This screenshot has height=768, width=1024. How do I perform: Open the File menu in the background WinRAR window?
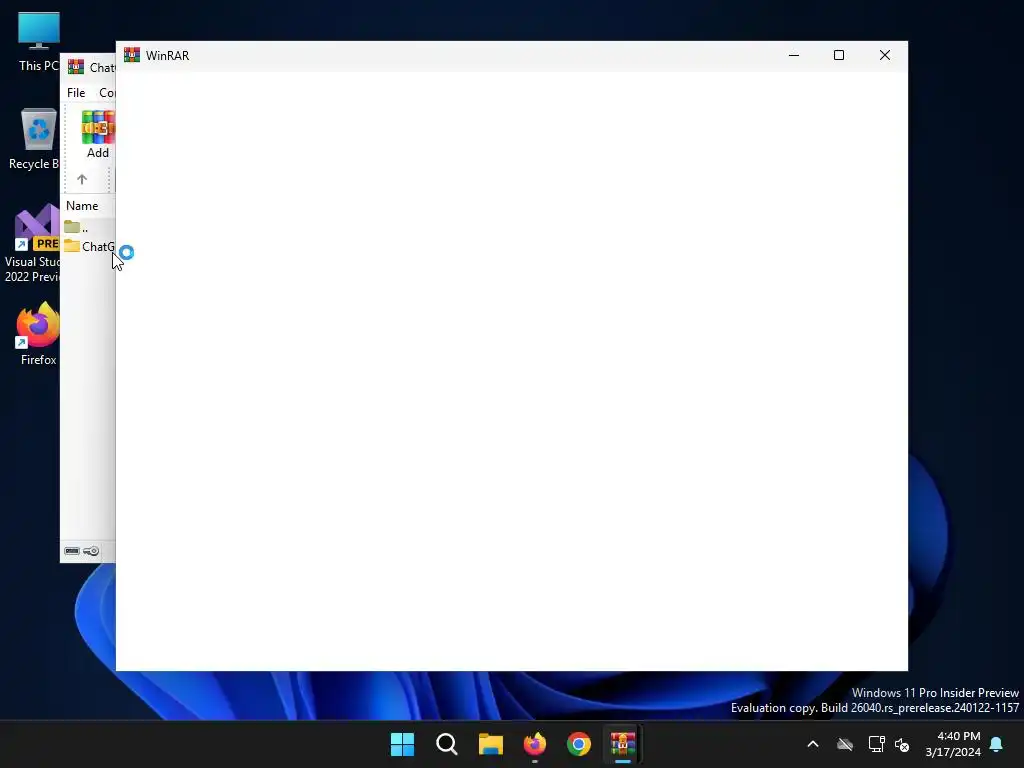76,93
